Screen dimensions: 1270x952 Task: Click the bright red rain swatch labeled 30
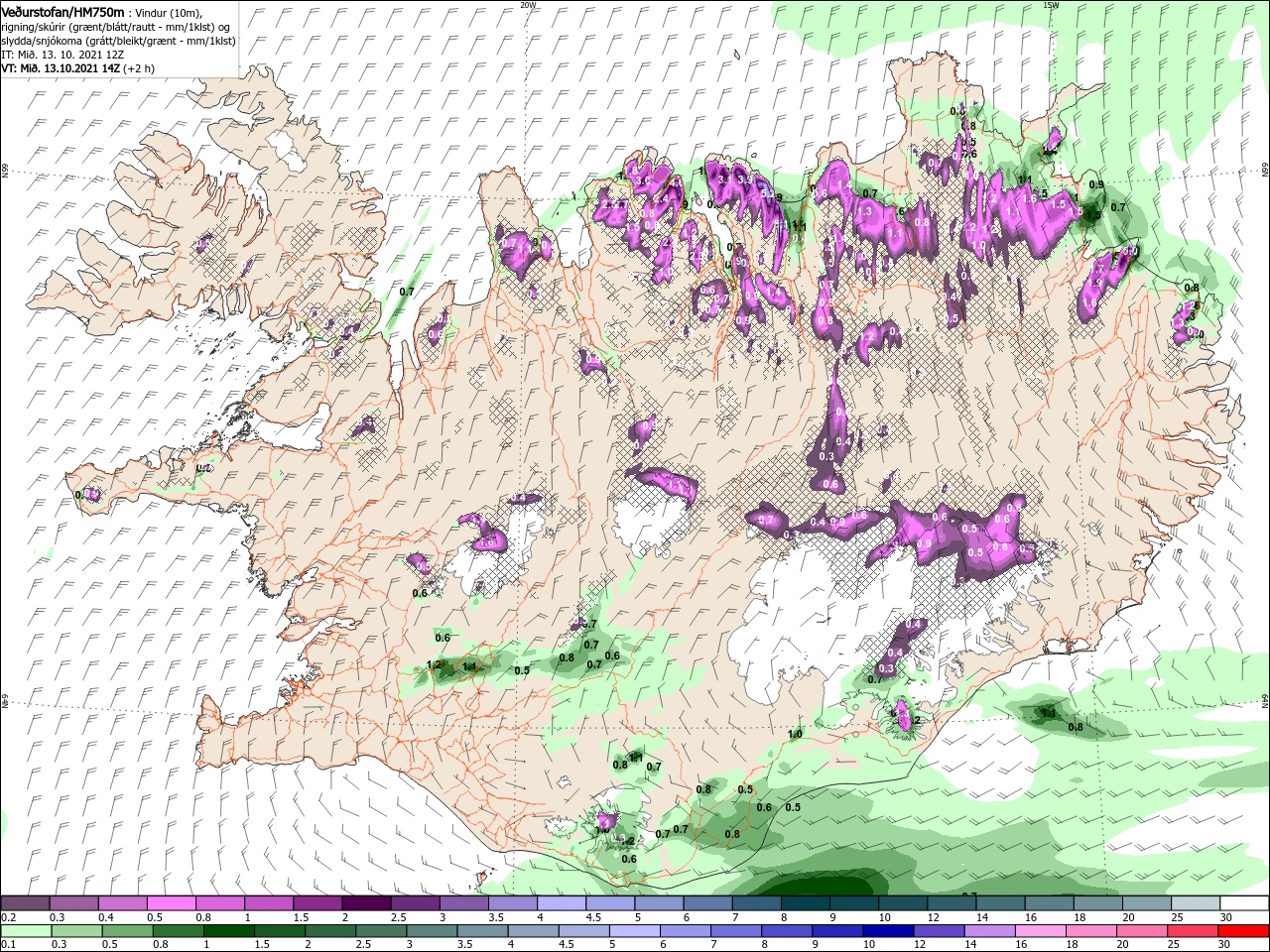click(1242, 931)
